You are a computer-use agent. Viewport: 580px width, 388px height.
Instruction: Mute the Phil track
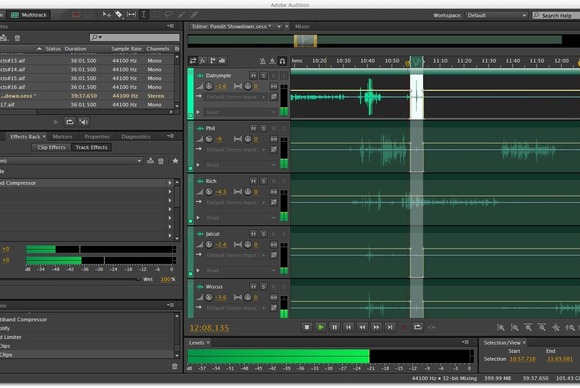pyautogui.click(x=253, y=128)
